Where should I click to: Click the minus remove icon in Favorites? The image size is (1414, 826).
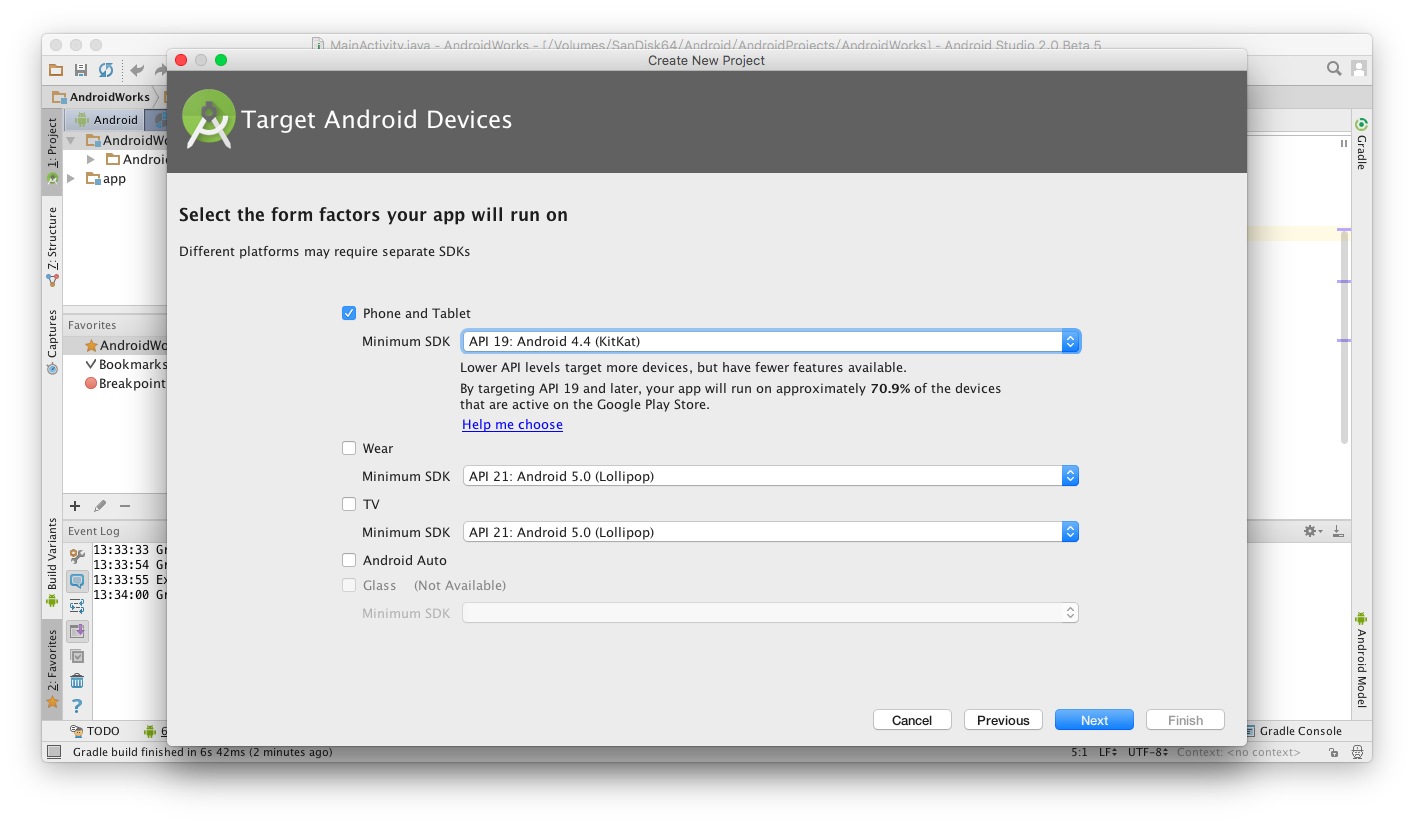coord(125,506)
